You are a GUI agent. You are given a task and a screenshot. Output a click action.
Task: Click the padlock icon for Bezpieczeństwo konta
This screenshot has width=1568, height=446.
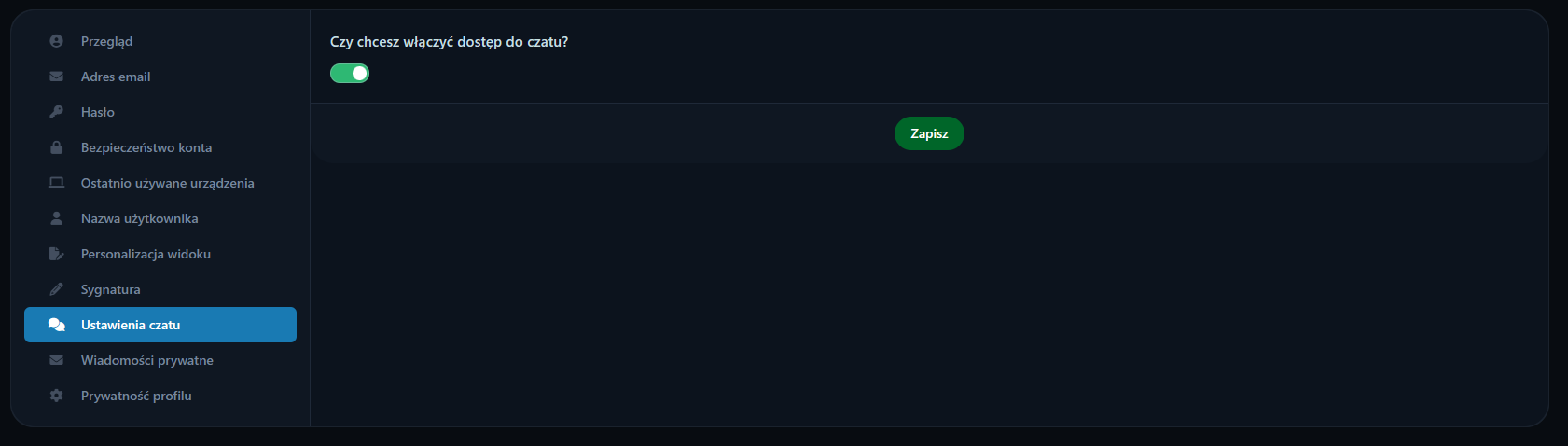[56, 147]
